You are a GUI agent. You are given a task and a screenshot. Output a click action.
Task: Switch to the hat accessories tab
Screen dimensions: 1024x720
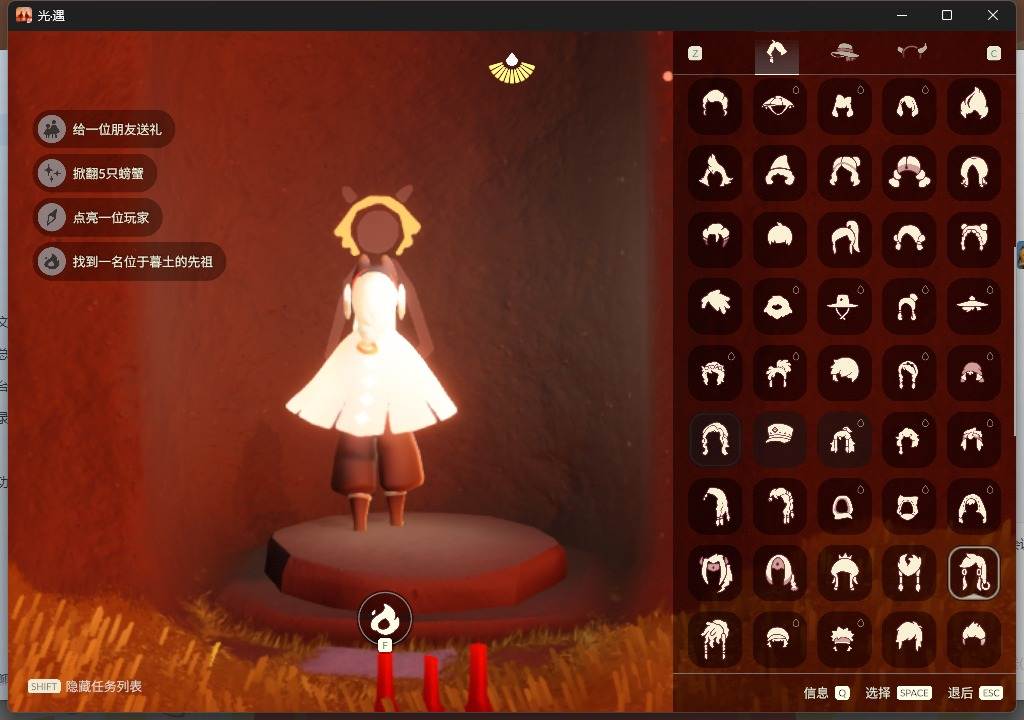point(844,52)
